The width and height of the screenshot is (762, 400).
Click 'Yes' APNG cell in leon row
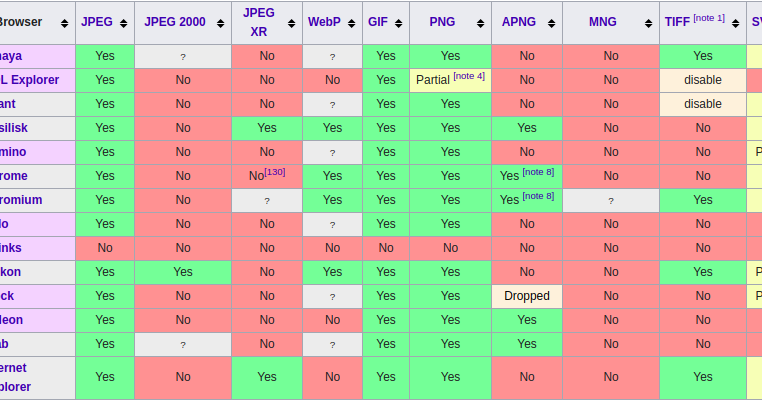527,320
